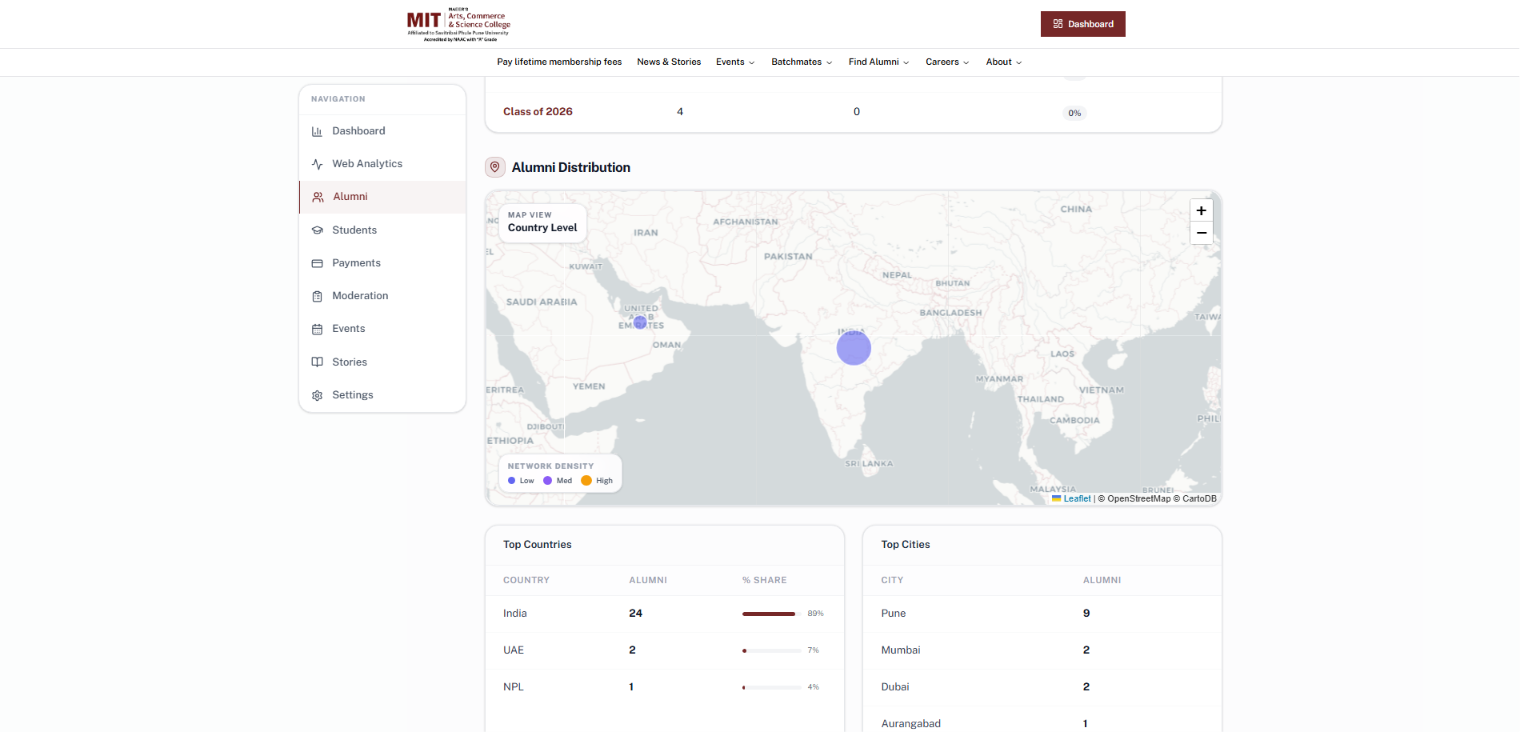The image size is (1520, 732).
Task: Click the Students graduation cap icon
Action: [x=317, y=230]
